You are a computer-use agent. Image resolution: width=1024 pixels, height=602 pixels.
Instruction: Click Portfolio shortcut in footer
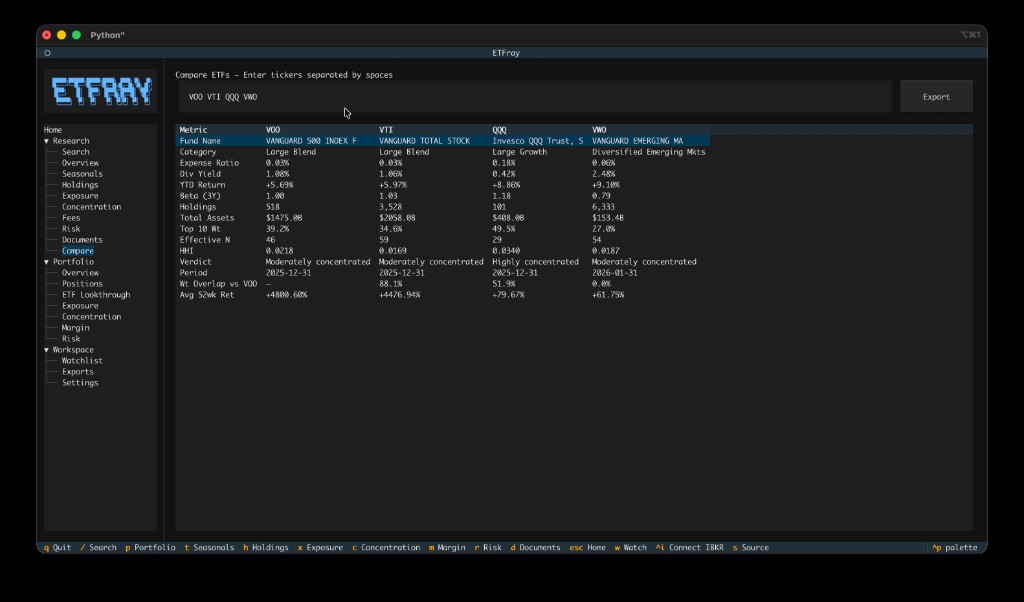(150, 548)
